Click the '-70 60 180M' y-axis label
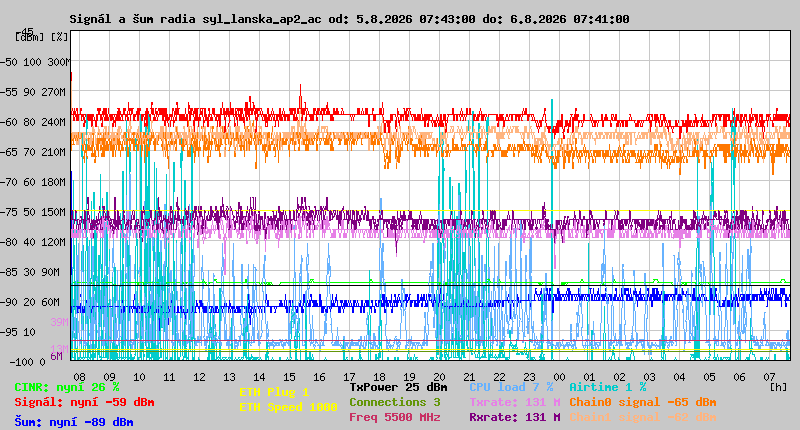800x430 pixels. [x=33, y=182]
